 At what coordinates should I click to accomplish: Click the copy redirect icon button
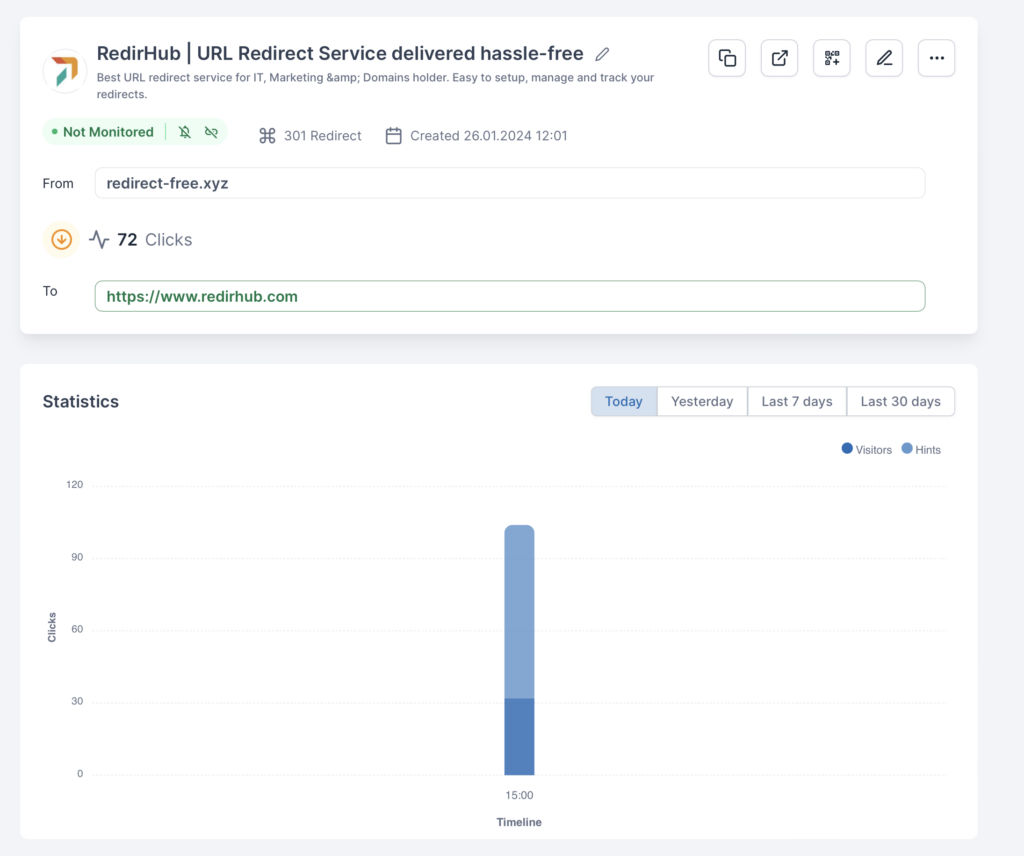(727, 58)
